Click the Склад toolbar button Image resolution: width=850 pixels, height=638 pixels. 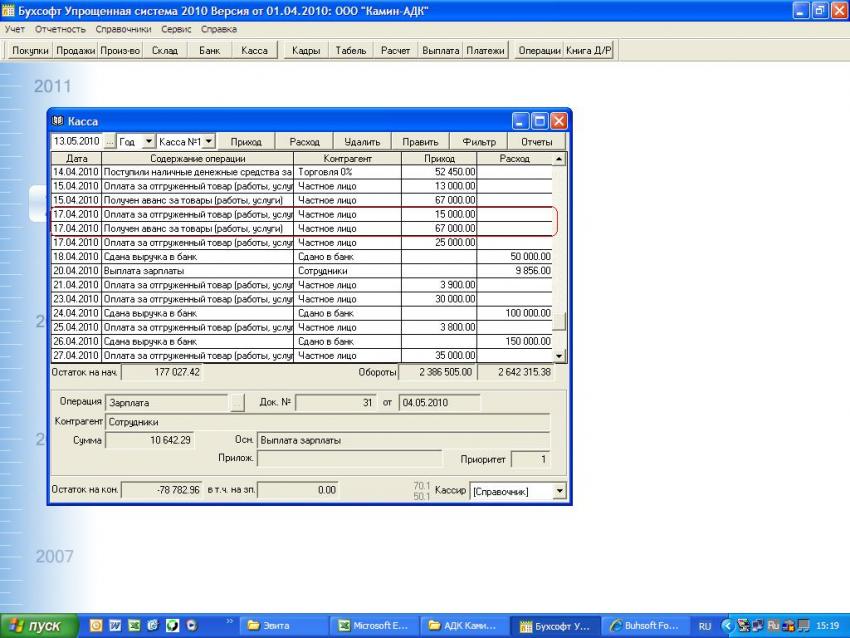[x=164, y=50]
